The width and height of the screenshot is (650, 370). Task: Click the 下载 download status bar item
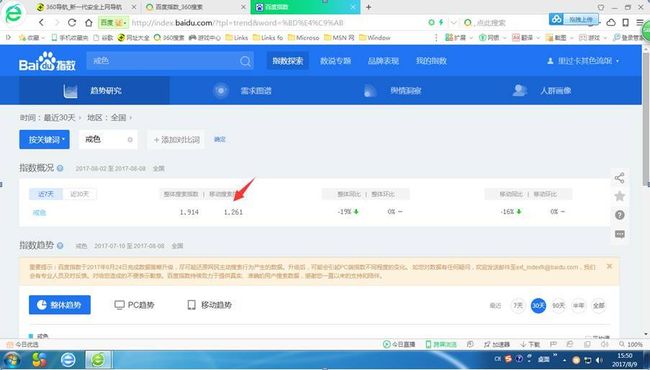click(x=530, y=344)
